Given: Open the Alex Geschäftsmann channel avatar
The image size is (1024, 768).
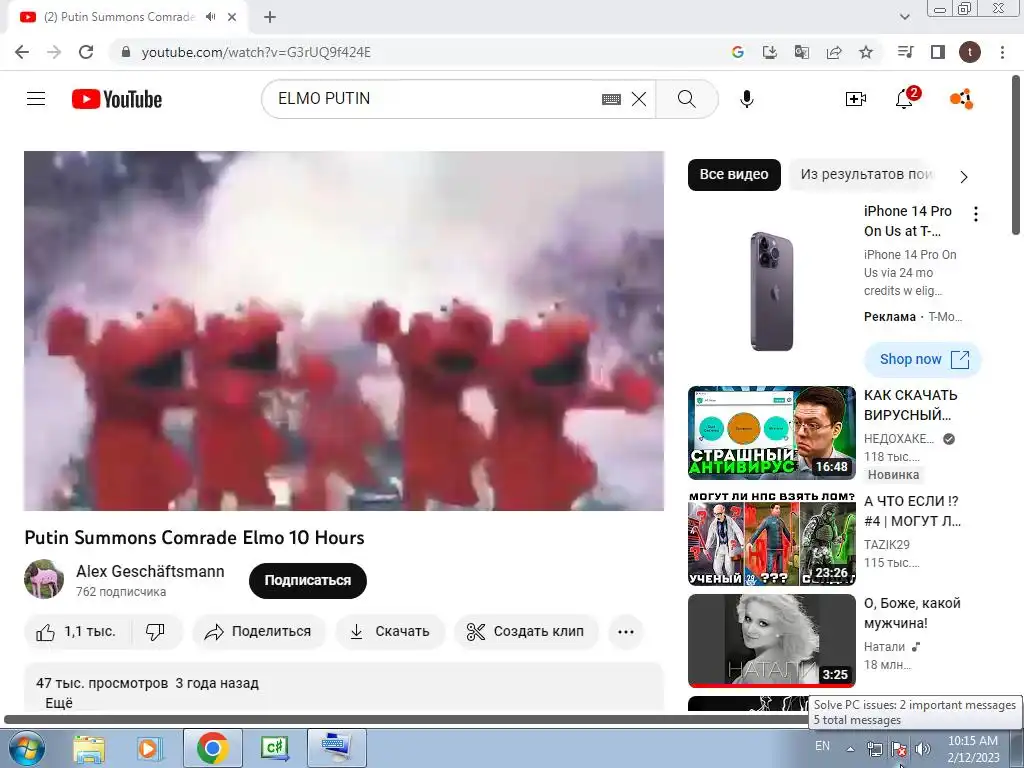Looking at the screenshot, I should (44, 579).
